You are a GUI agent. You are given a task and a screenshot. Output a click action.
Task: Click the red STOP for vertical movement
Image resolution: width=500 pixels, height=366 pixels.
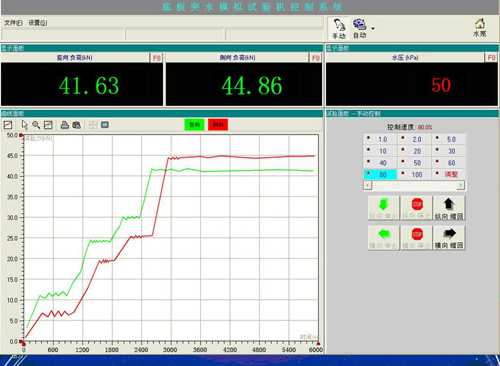click(417, 208)
